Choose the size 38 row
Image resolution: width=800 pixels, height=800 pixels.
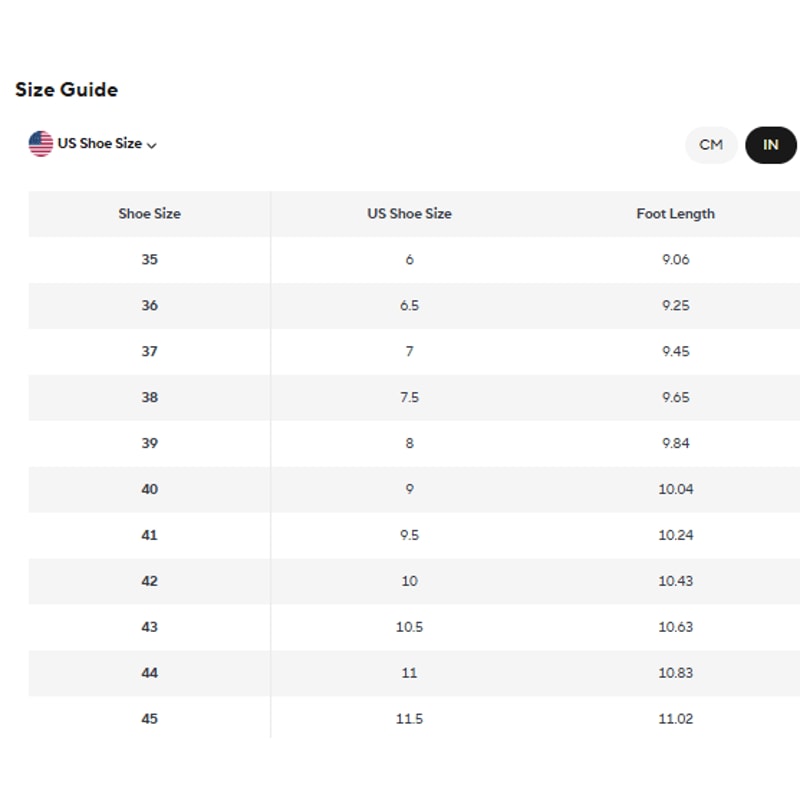tap(149, 398)
